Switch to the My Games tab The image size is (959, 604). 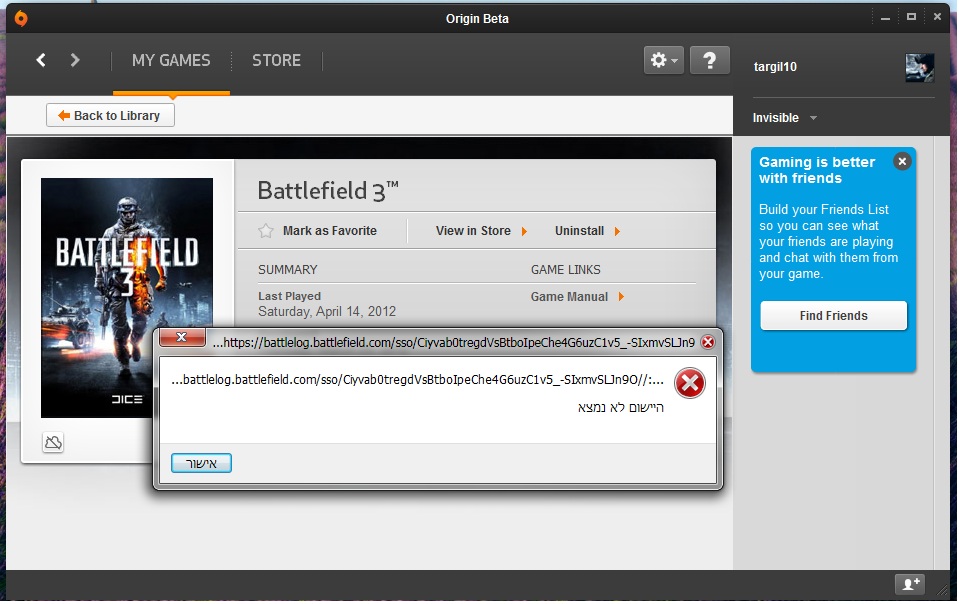click(171, 60)
